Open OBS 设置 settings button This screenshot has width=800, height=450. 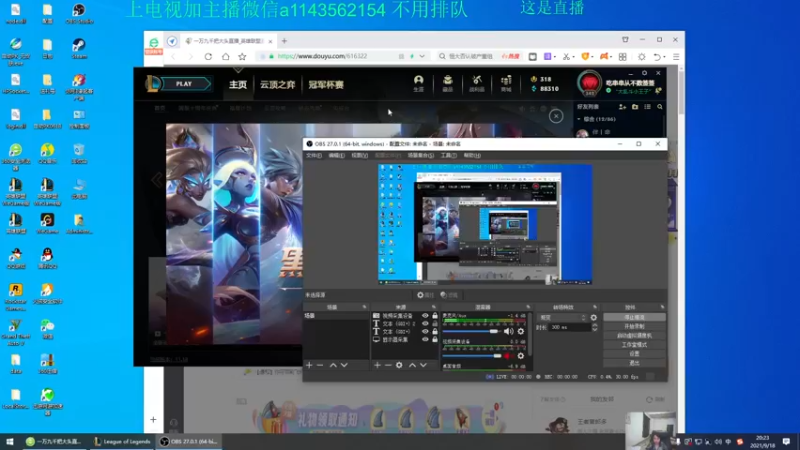634,354
